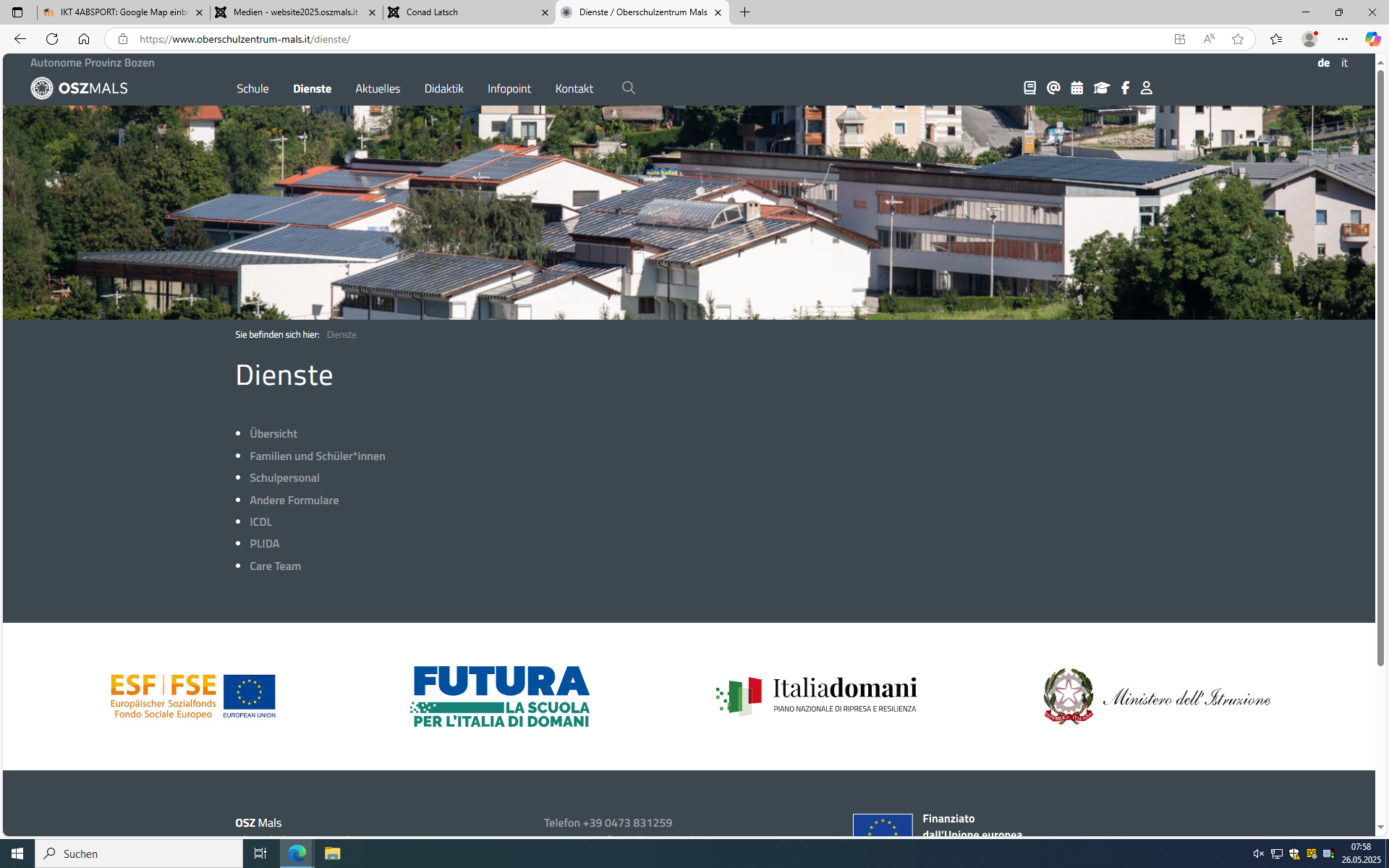Open the Kontakt navigation menu
The image size is (1389, 868).
click(574, 88)
